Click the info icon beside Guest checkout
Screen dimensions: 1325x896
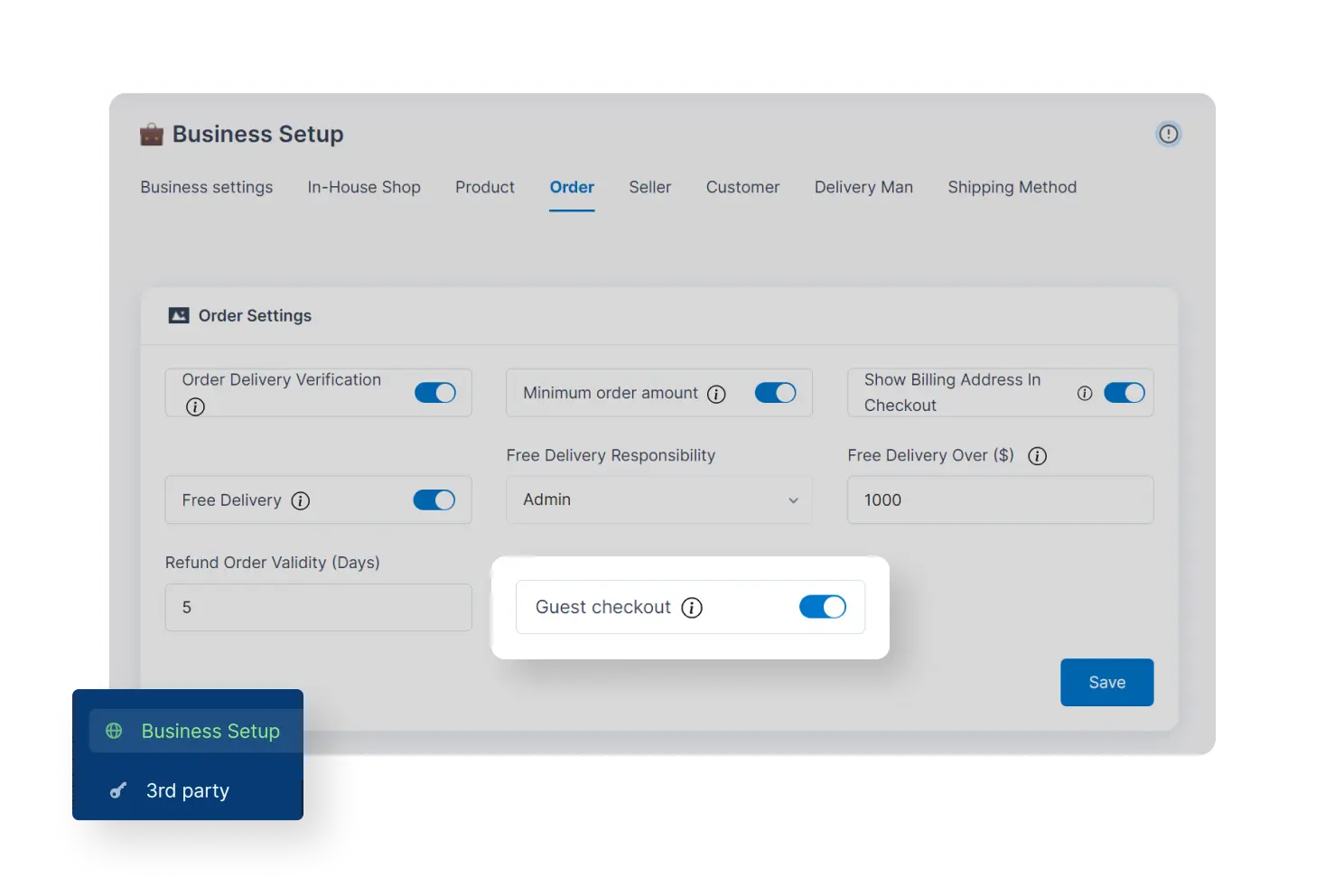(692, 607)
